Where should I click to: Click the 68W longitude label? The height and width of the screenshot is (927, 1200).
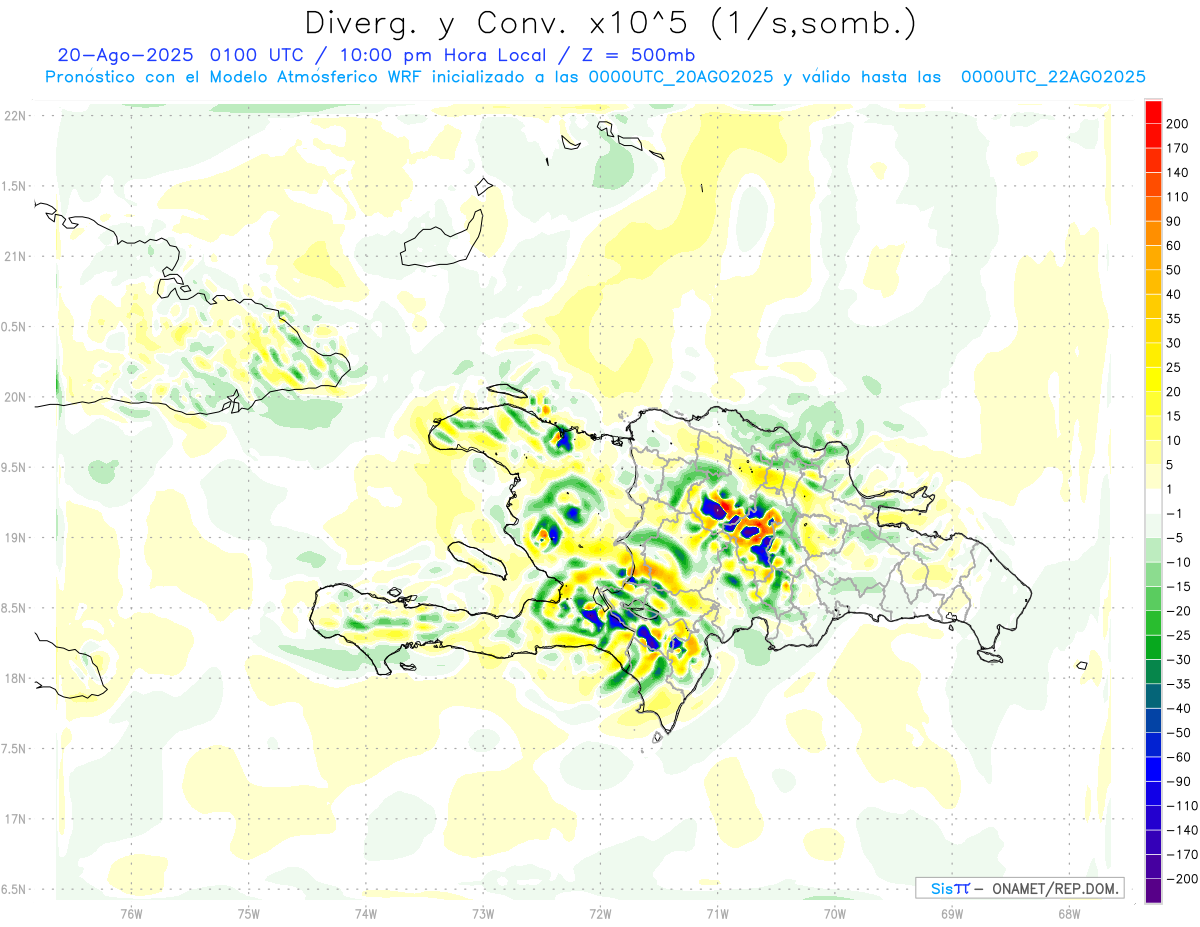click(1069, 913)
